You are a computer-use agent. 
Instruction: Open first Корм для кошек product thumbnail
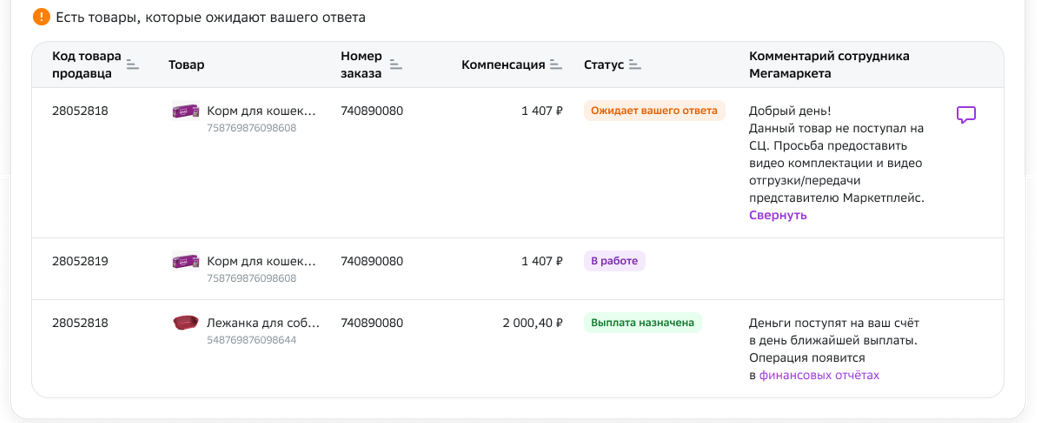pyautogui.click(x=186, y=111)
